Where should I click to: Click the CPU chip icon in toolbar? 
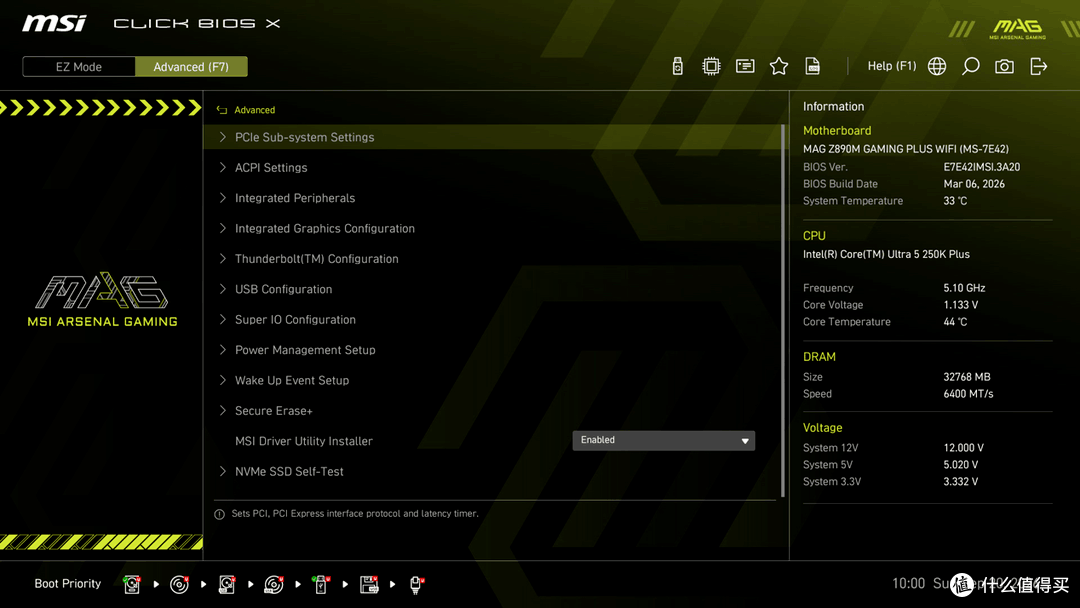711,66
